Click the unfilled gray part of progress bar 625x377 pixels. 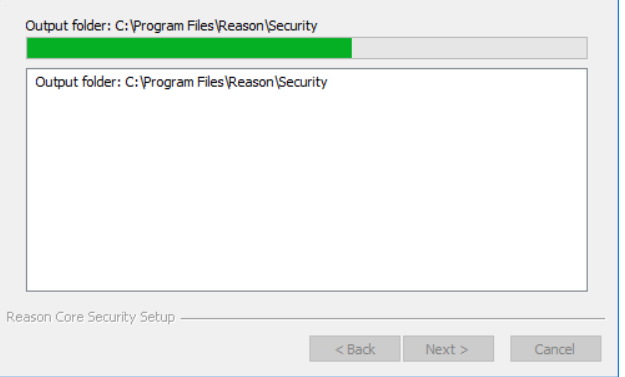click(x=469, y=48)
